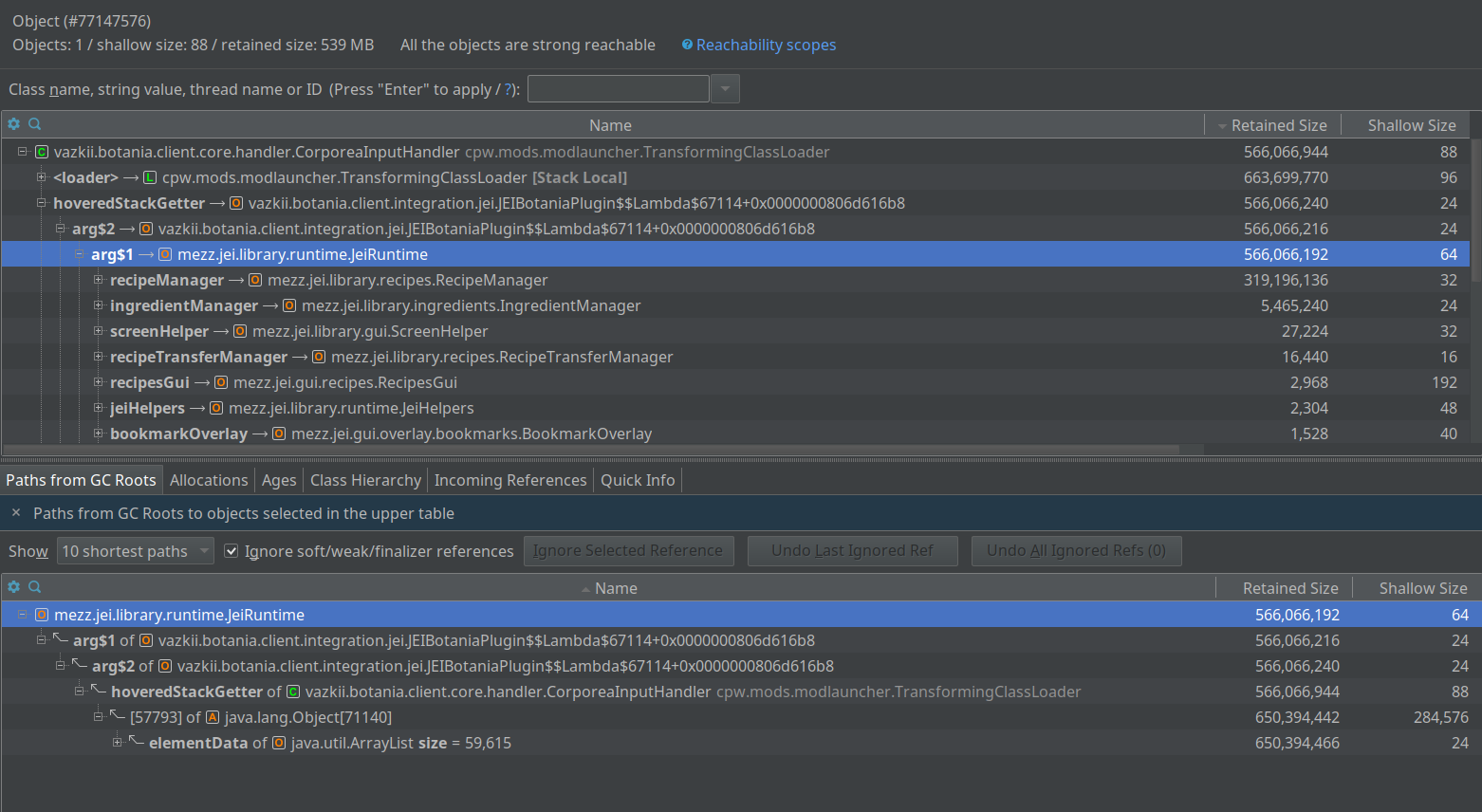The width and height of the screenshot is (1482, 812).
Task: Click the help icon beside Reachability scopes
Action: point(687,45)
